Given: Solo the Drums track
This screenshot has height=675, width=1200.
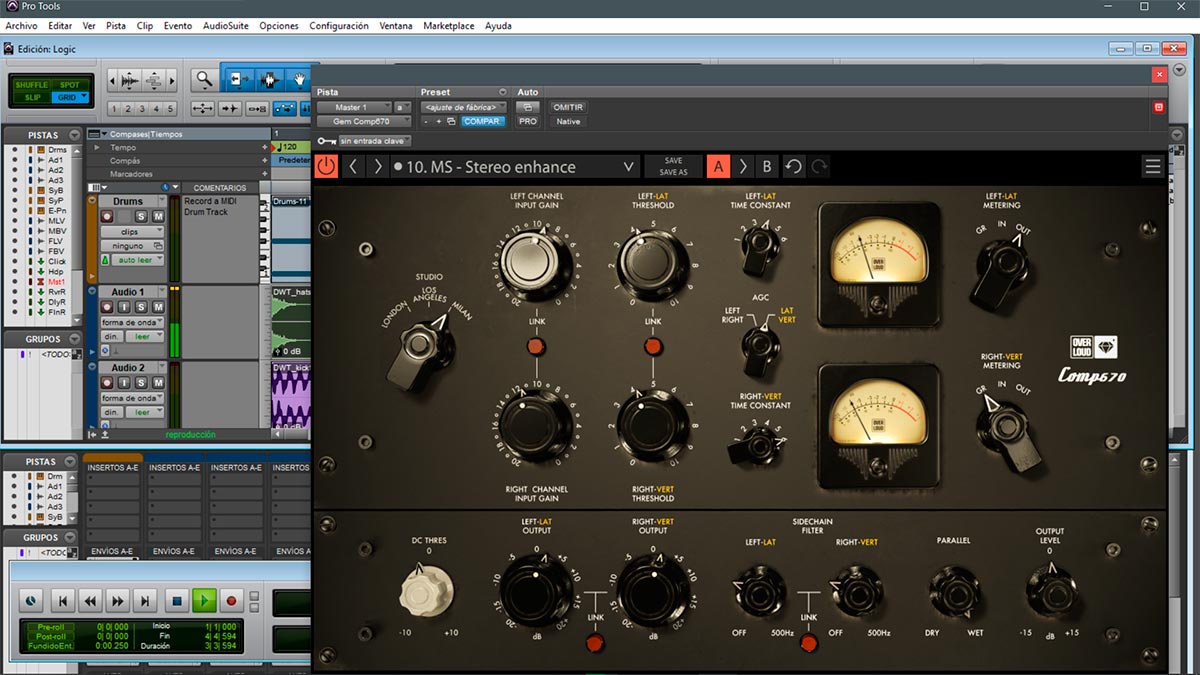Looking at the screenshot, I should (x=141, y=216).
